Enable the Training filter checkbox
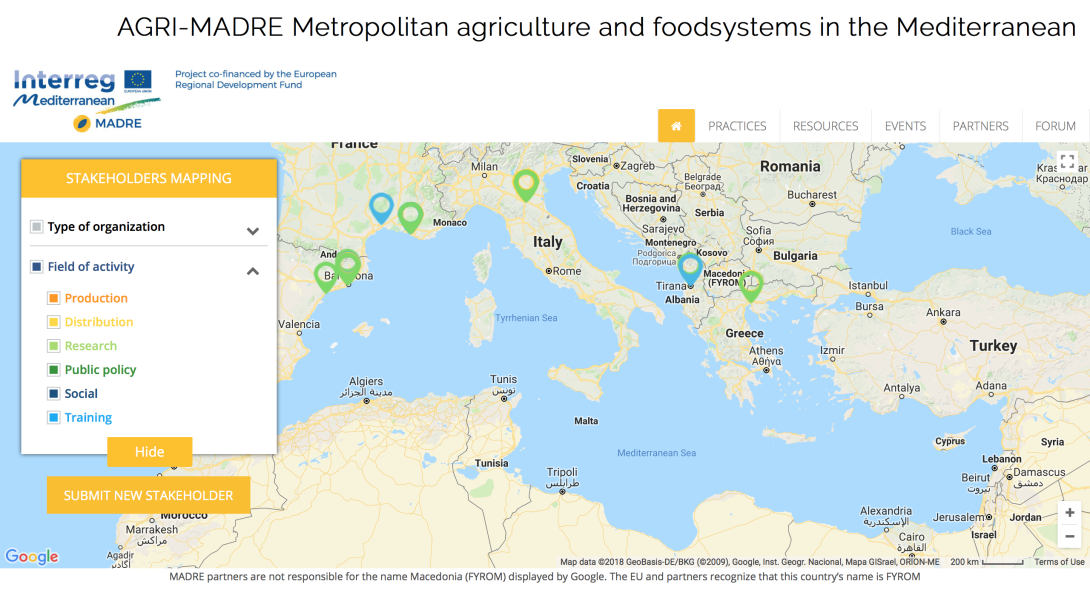1090x593 pixels. click(54, 418)
